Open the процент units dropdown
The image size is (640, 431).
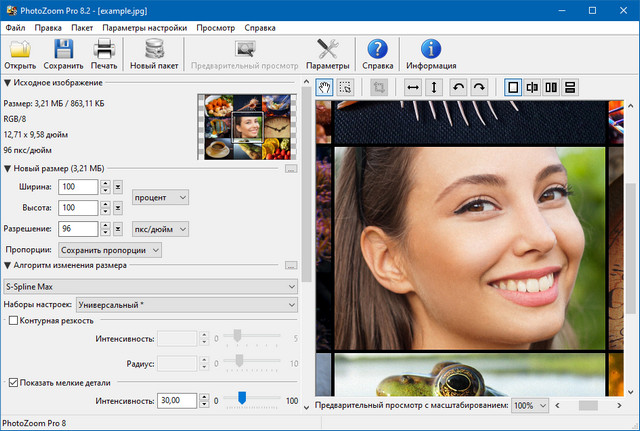[160, 197]
